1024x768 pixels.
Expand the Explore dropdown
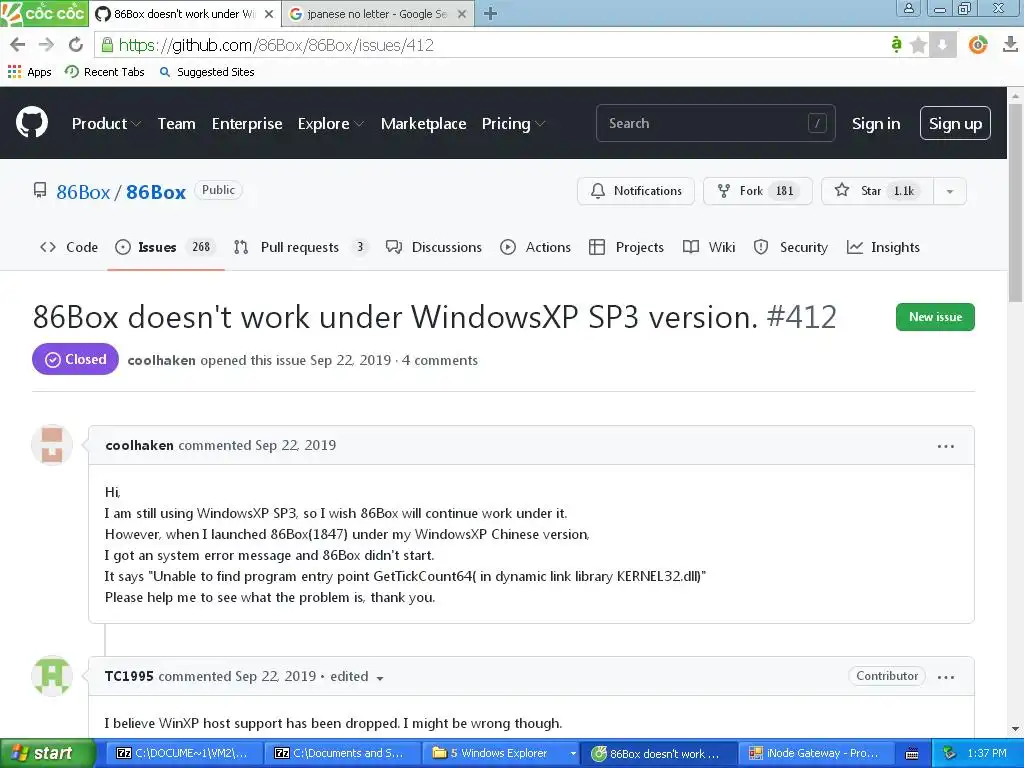[x=330, y=123]
